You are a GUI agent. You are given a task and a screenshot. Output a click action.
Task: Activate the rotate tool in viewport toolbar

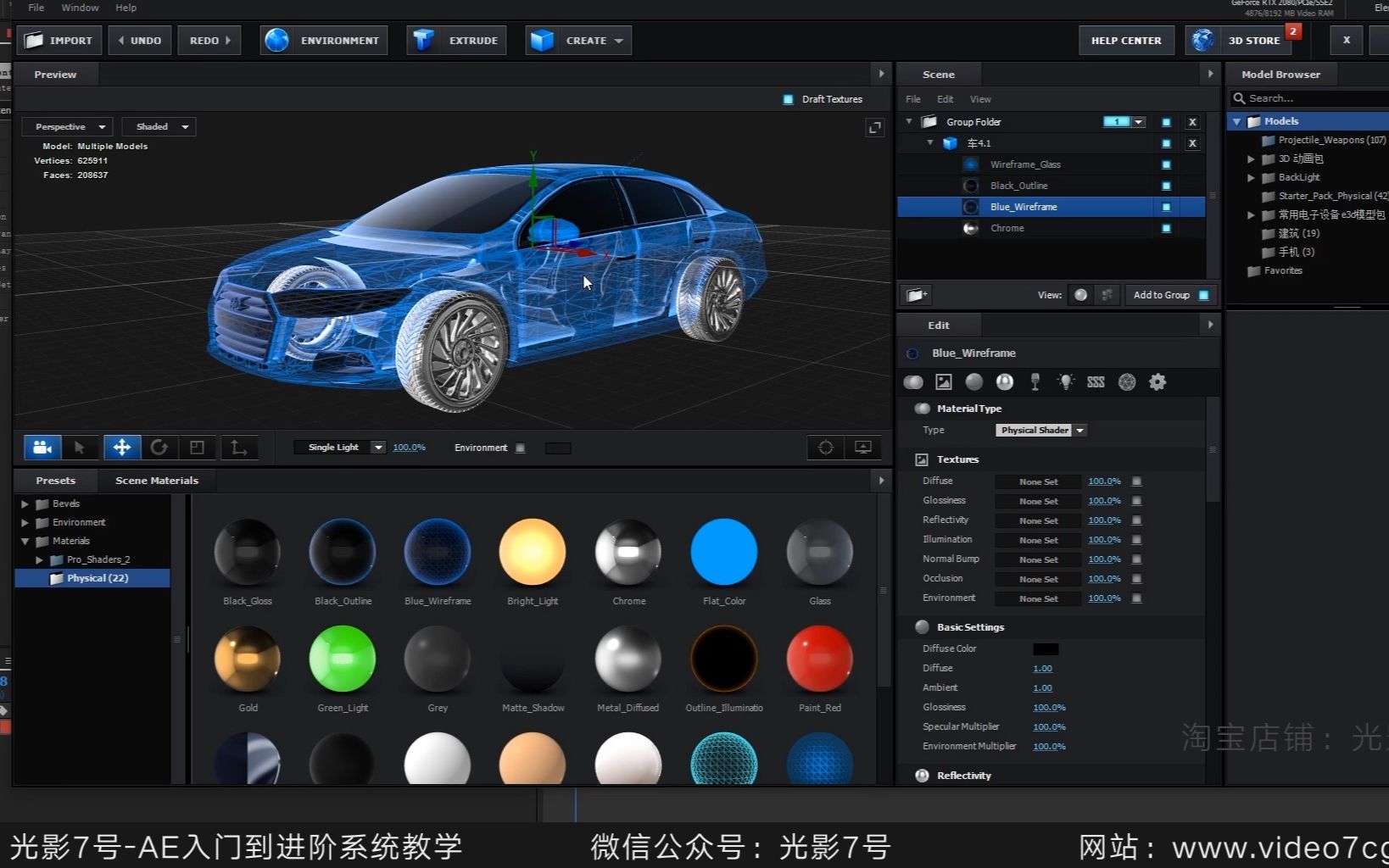pyautogui.click(x=160, y=447)
